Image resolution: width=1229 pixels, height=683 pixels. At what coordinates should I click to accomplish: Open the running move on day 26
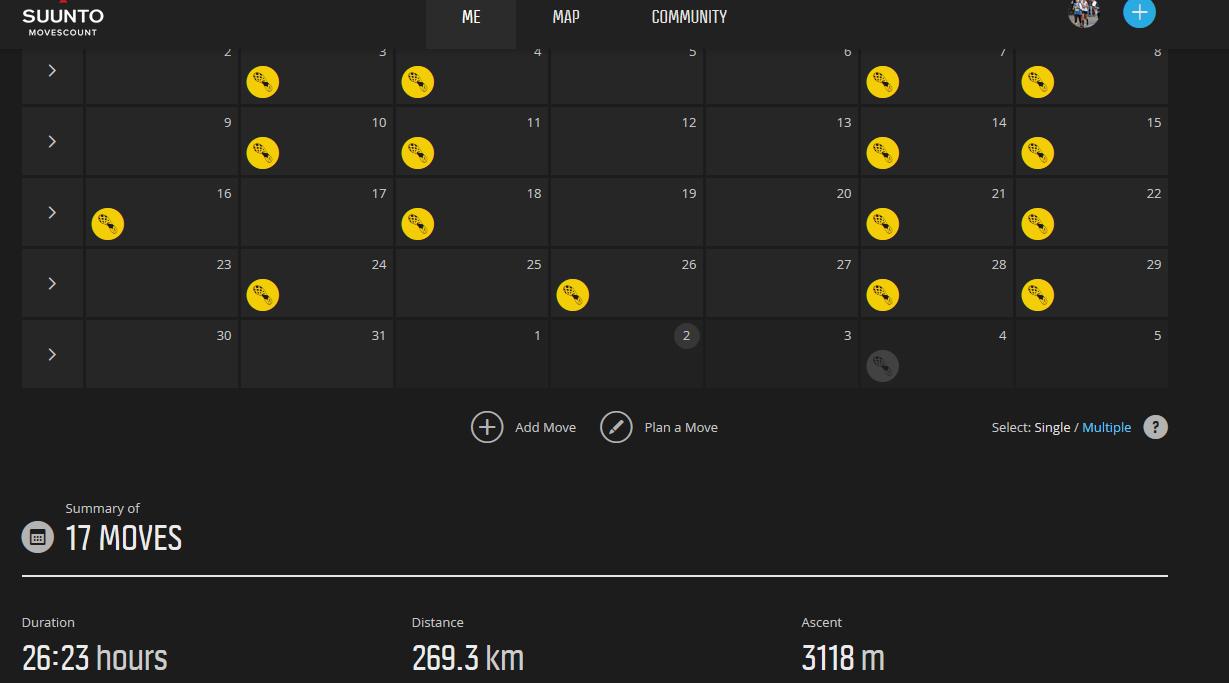[572, 295]
